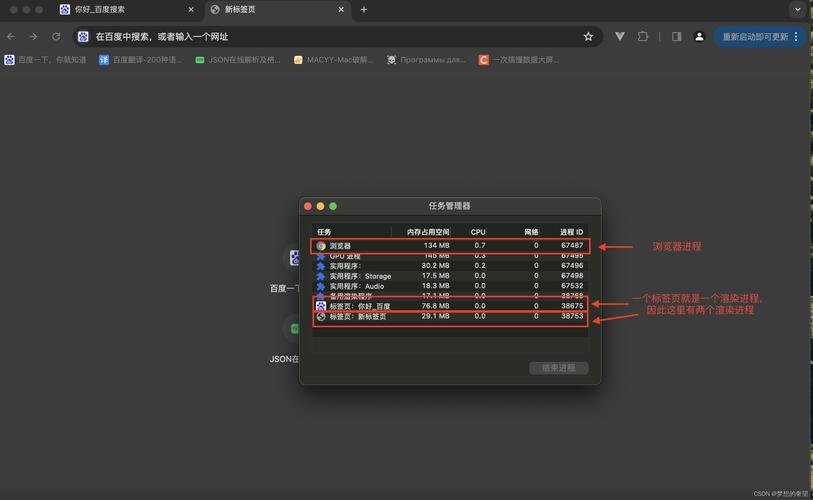This screenshot has height=500, width=813.
Task: Click the forward navigation arrow
Action: (x=33, y=36)
